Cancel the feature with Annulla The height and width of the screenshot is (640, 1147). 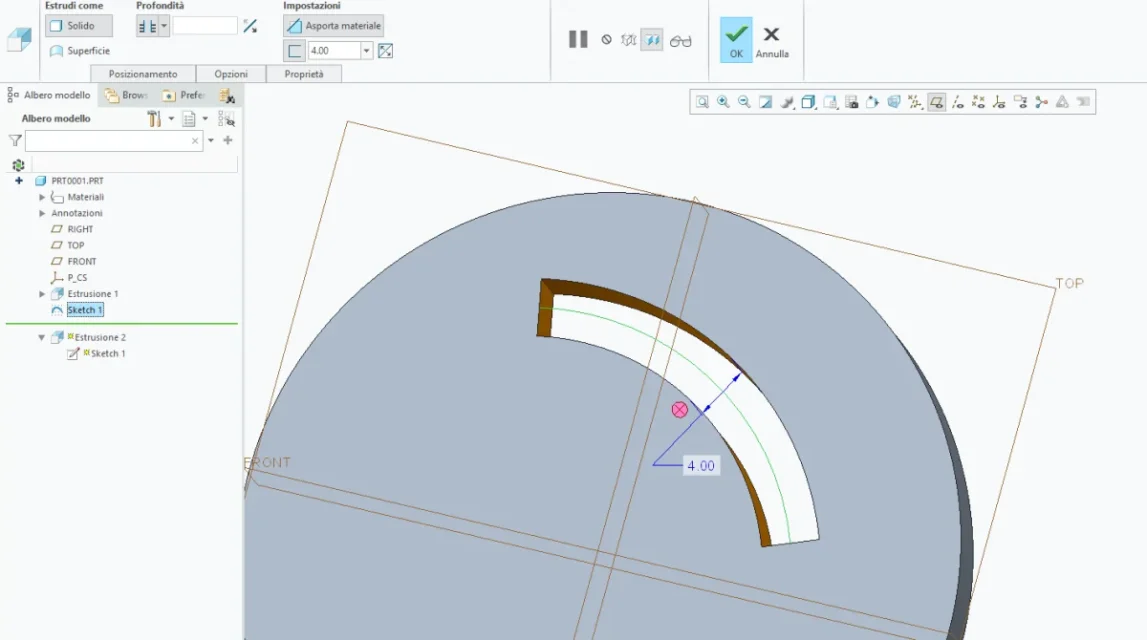pos(772,42)
